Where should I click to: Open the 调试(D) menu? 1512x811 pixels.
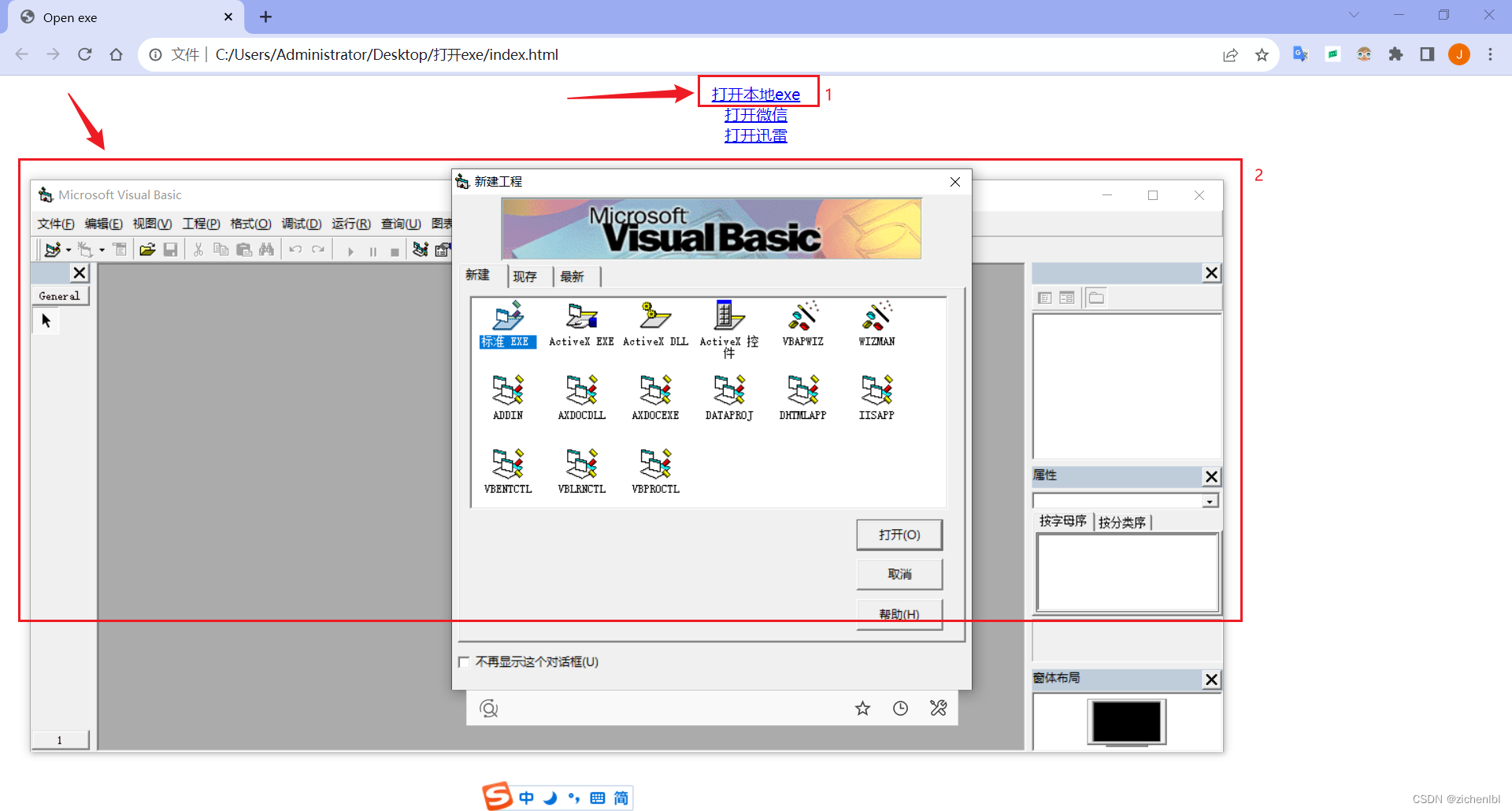(302, 224)
